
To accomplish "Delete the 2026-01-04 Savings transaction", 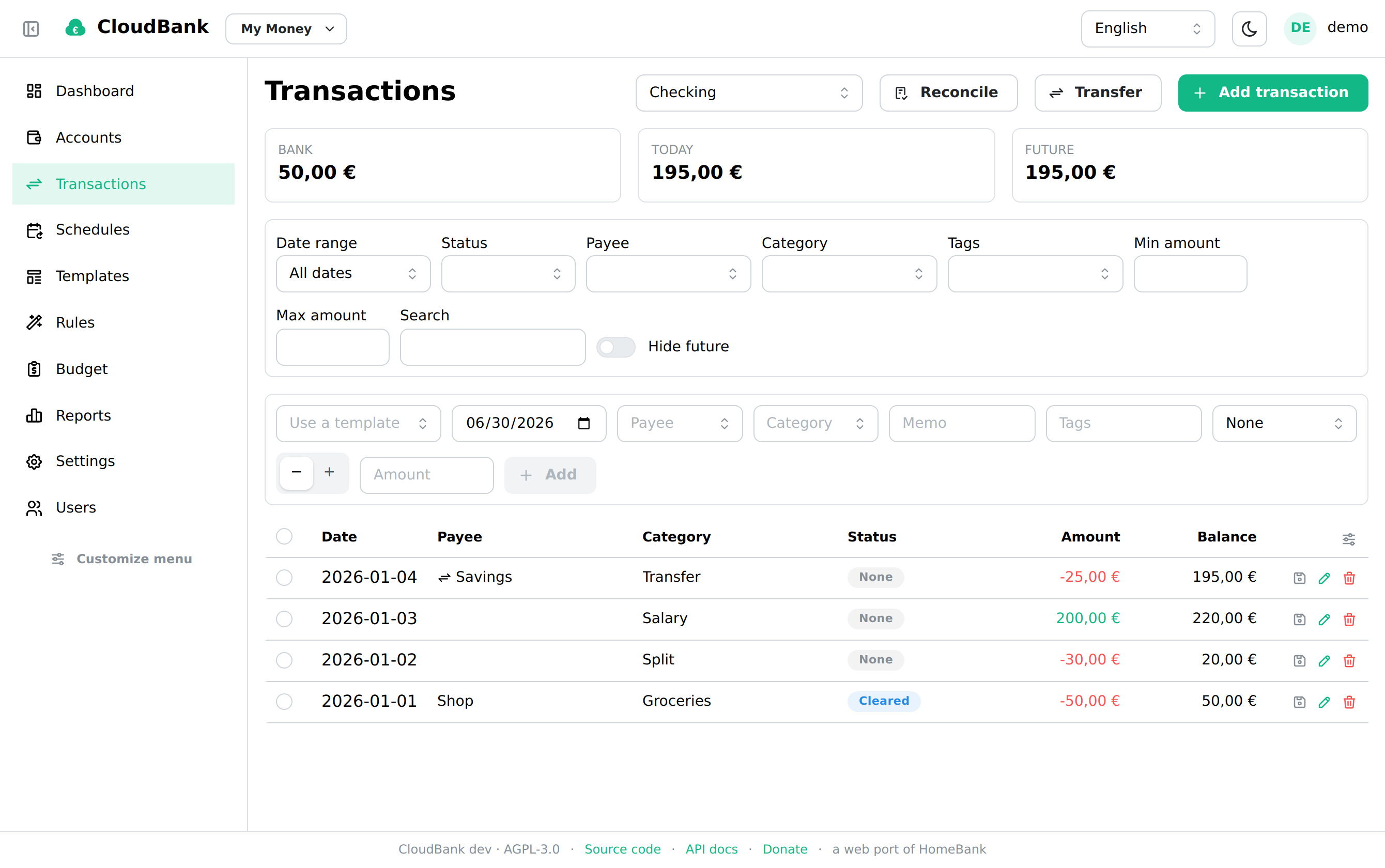I will 1349,578.
